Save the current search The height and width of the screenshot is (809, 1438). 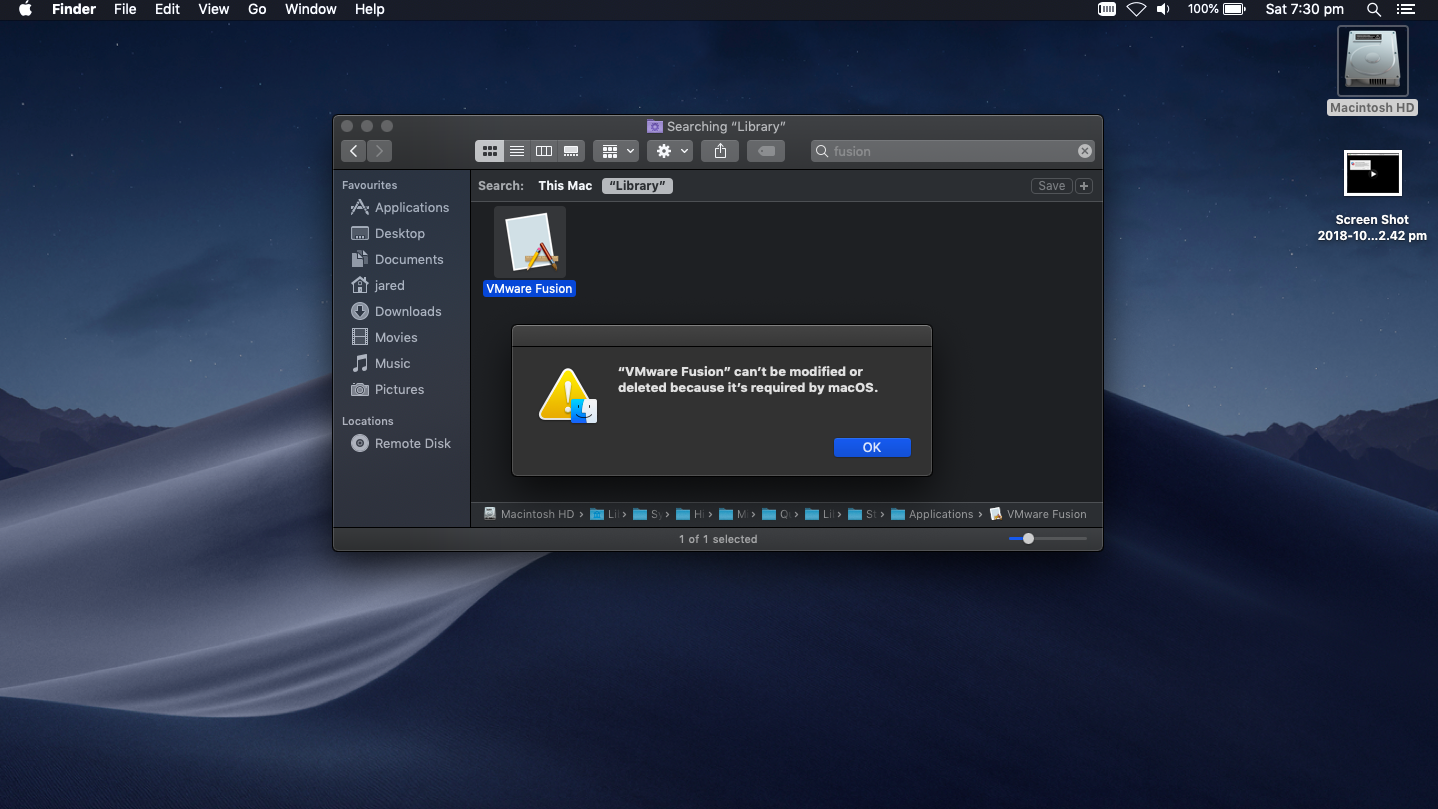[x=1051, y=186]
